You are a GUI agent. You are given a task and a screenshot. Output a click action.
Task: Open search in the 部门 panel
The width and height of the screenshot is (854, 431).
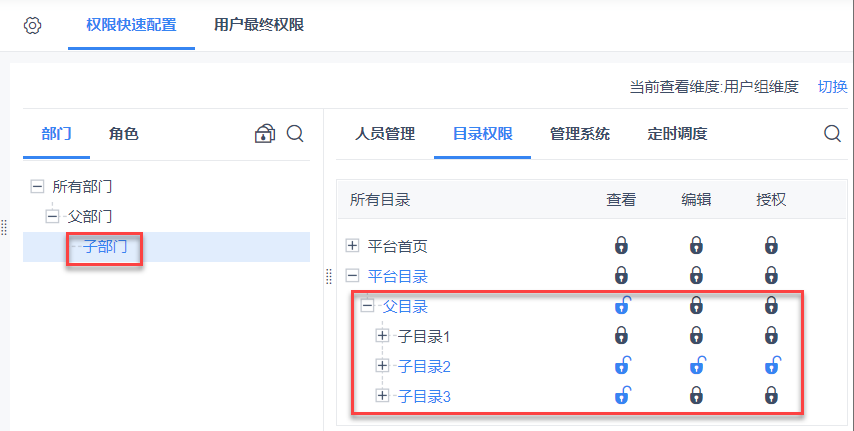click(295, 134)
